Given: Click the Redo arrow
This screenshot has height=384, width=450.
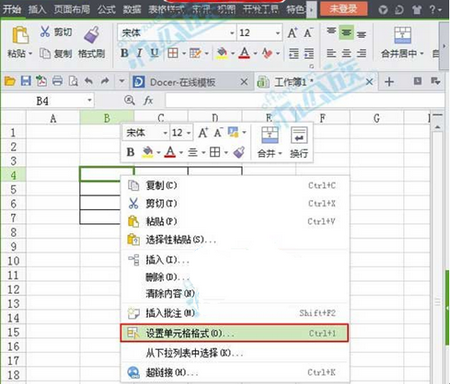Looking at the screenshot, I should point(105,81).
